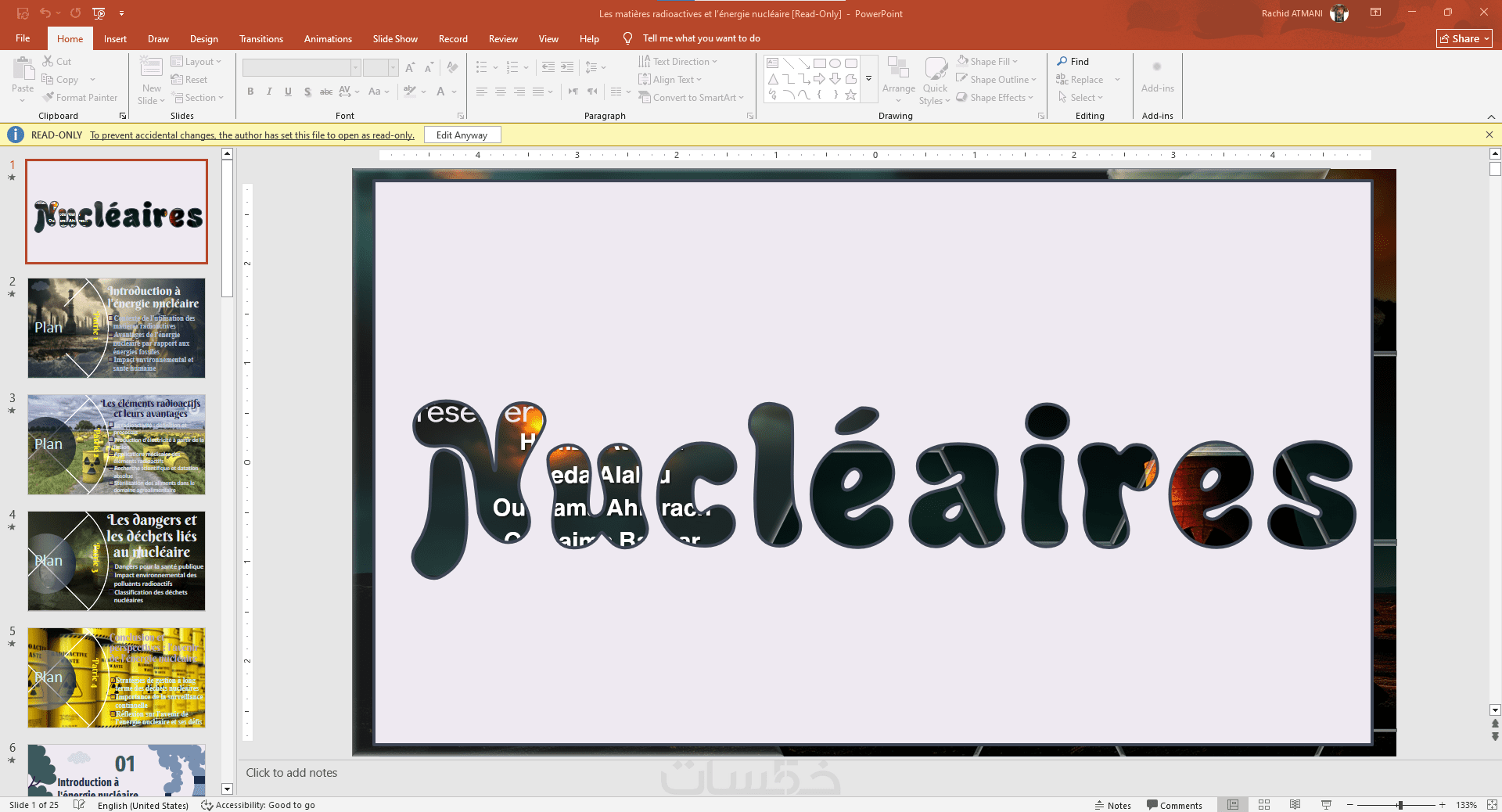The width and height of the screenshot is (1502, 812).
Task: Click the Paste clipboard icon
Action: click(23, 70)
